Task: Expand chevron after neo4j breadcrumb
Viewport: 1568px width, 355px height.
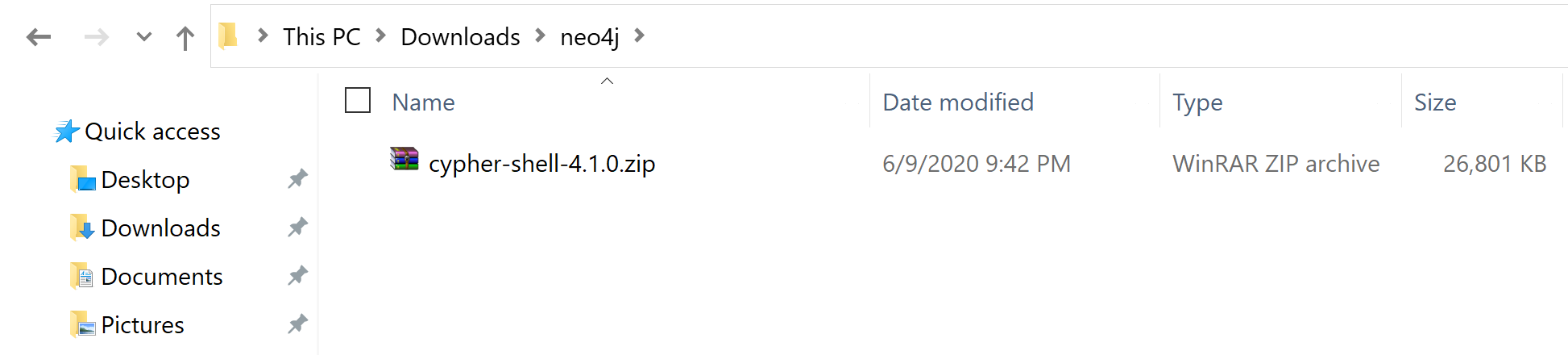Action: [639, 35]
